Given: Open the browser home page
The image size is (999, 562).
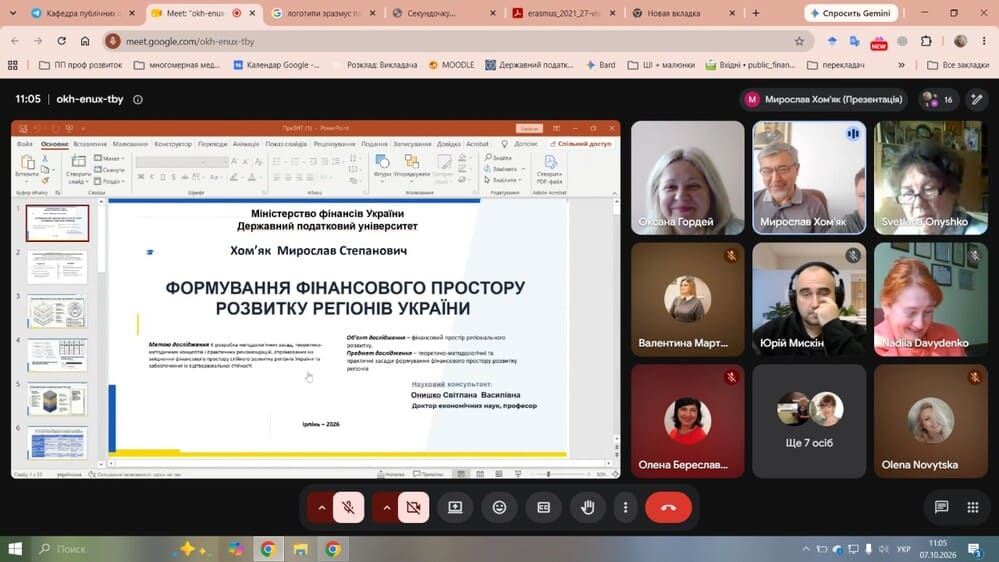Looking at the screenshot, I should tap(85, 41).
